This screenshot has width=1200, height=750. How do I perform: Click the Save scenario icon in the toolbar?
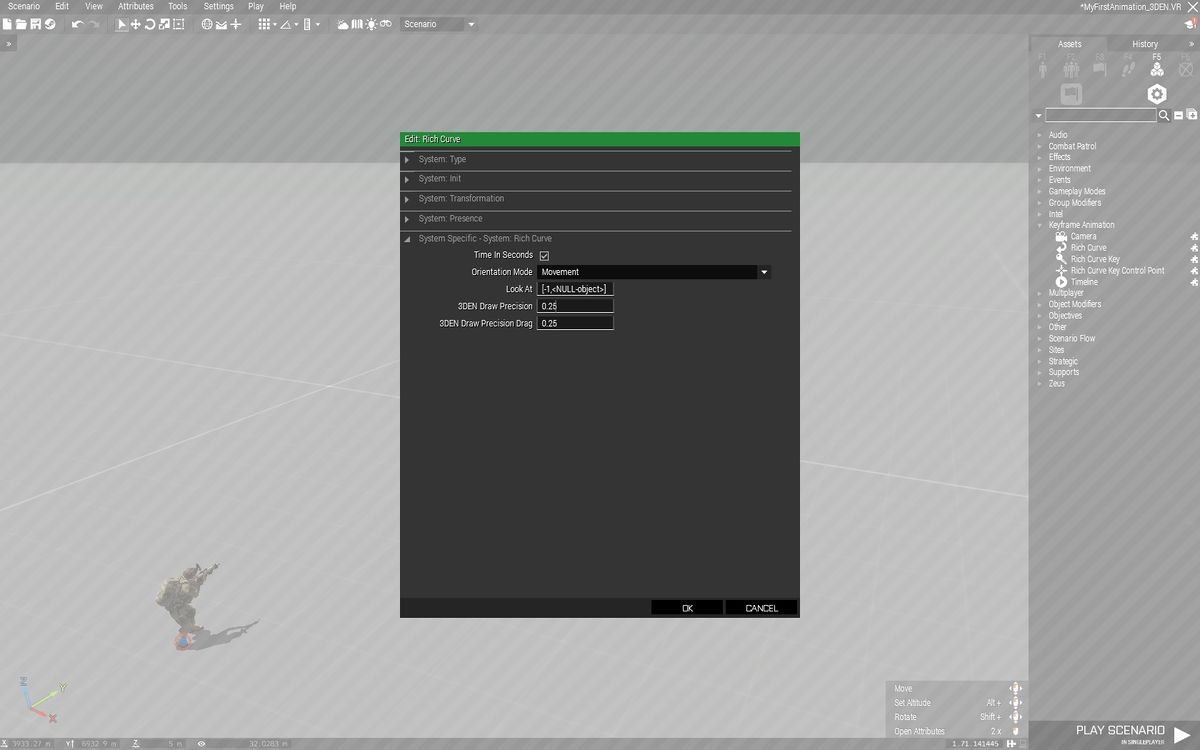point(35,24)
